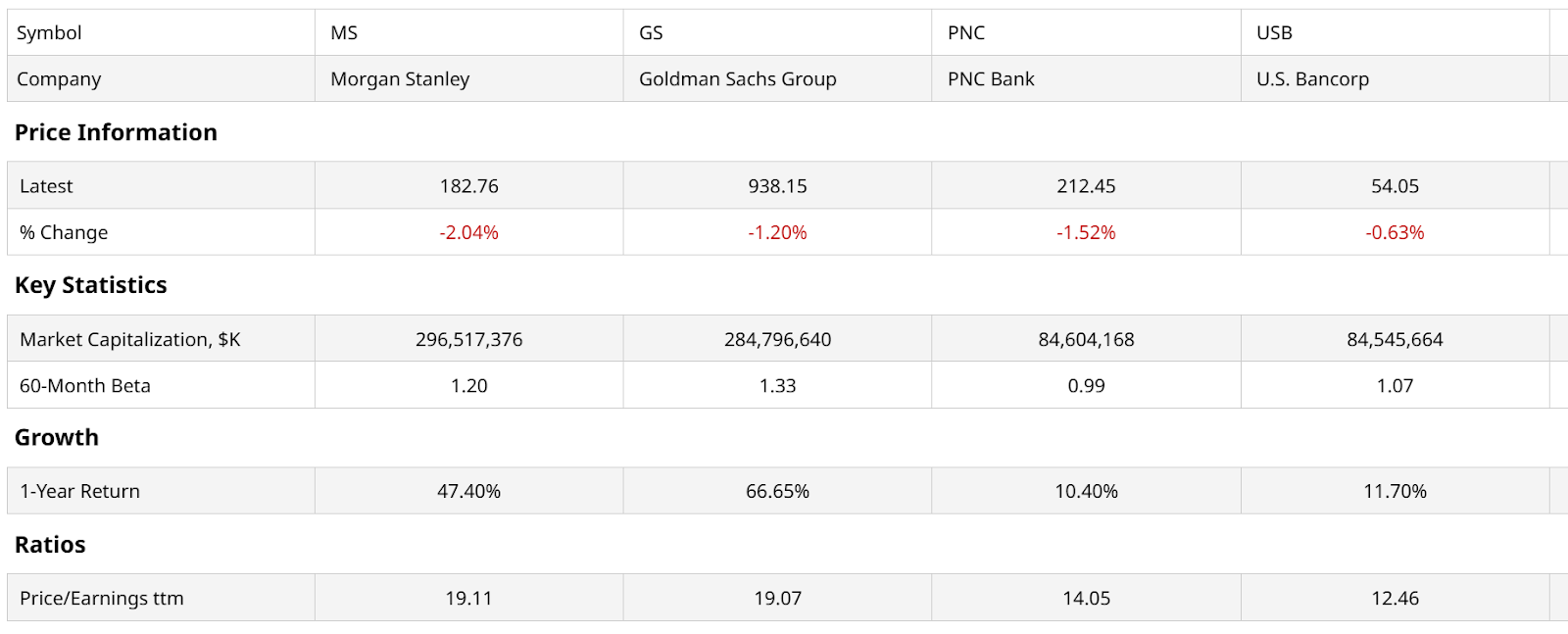Click Morgan Stanley's latest price 182.76
Viewport: 1568px width, 634px height.
coord(468,186)
